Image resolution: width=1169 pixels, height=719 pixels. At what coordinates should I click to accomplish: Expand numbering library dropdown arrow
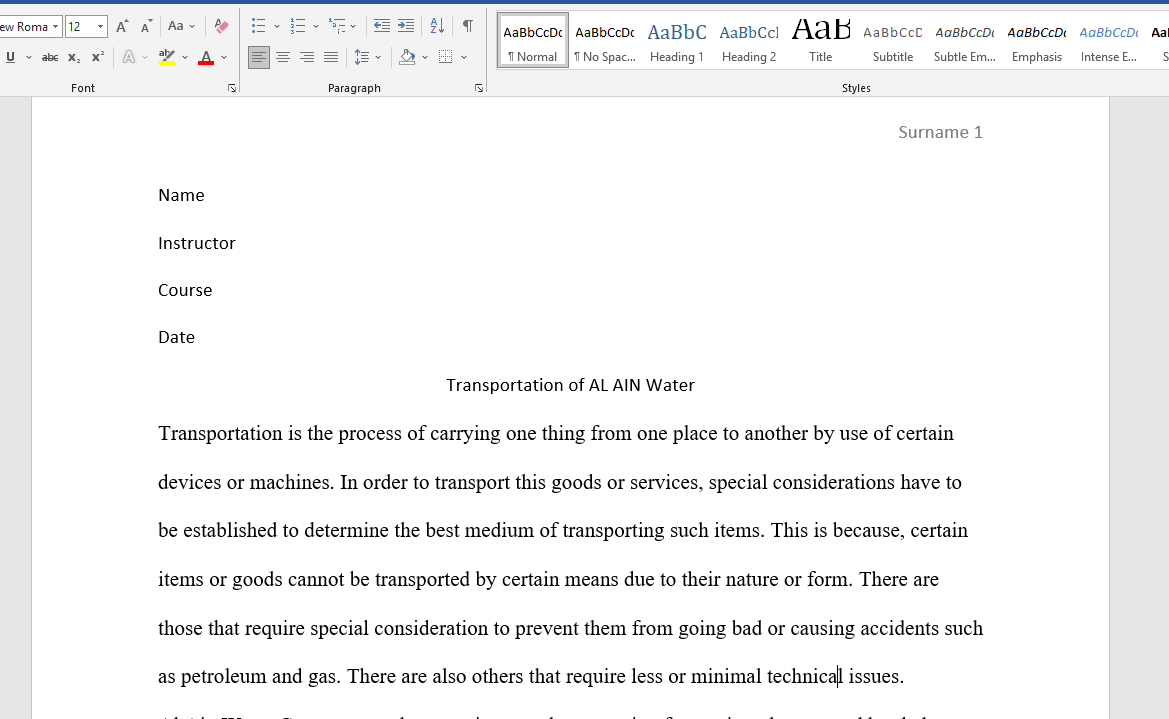316,27
